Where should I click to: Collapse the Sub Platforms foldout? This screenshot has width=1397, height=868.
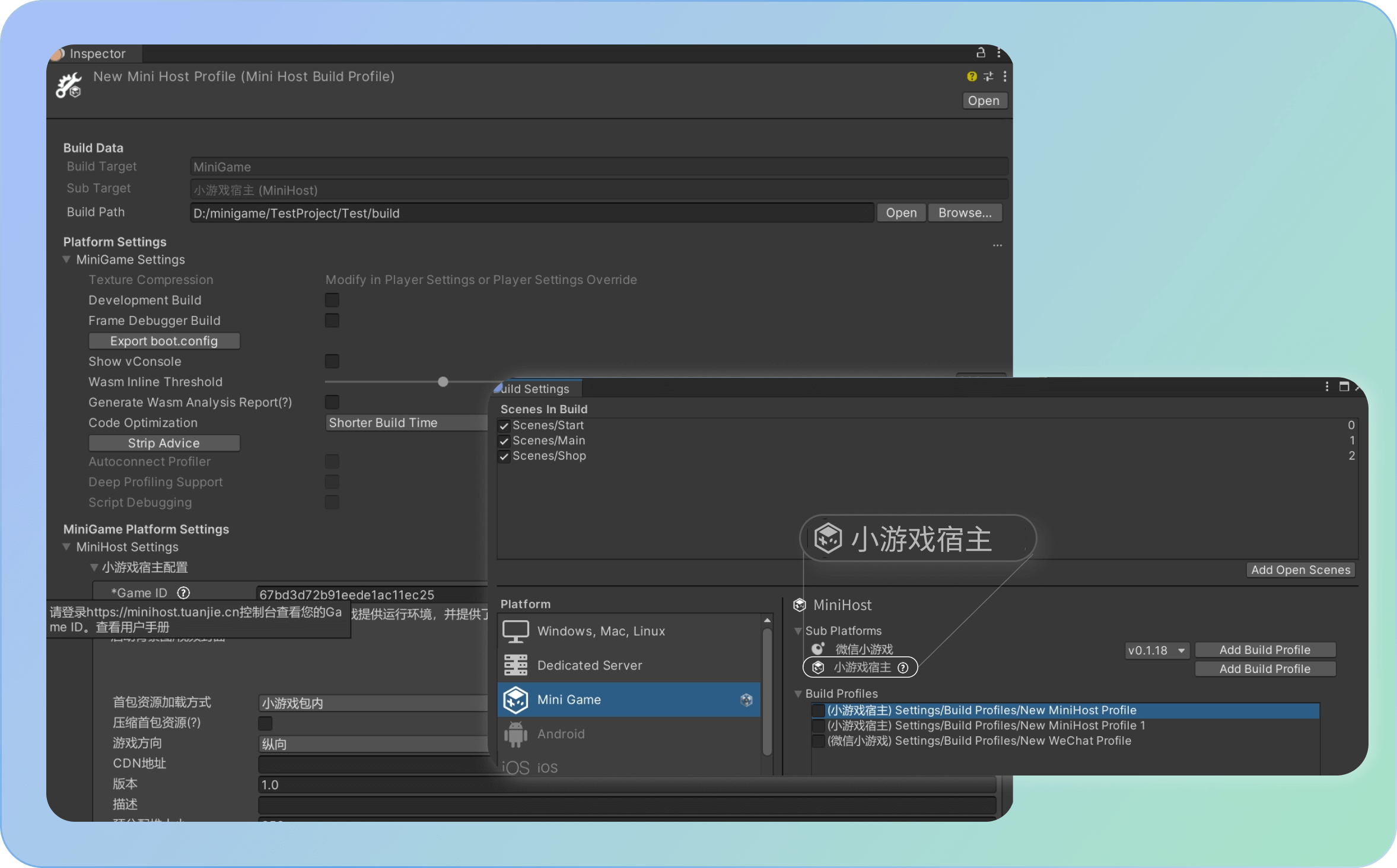point(798,631)
